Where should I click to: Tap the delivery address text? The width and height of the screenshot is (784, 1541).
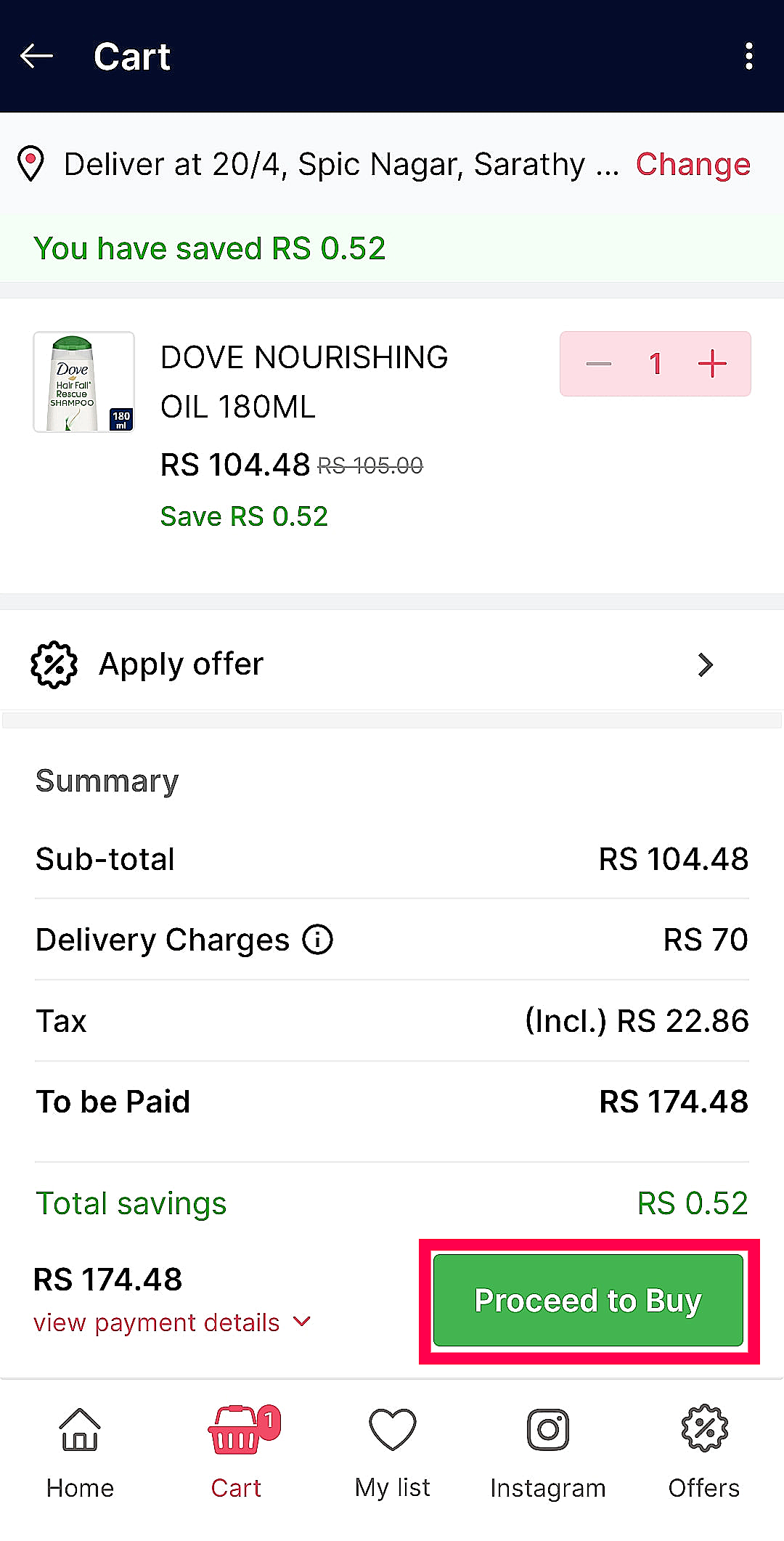pos(341,164)
